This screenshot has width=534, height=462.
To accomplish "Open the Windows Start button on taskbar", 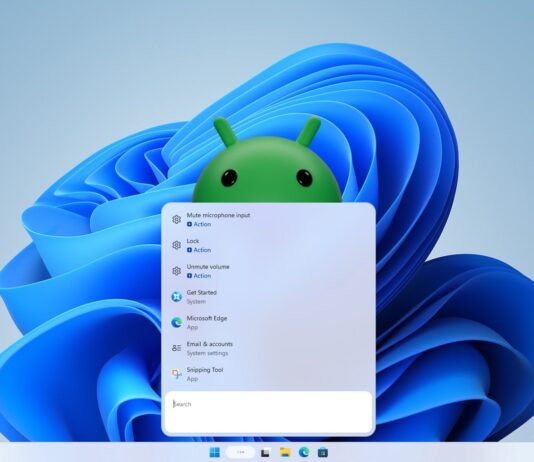I will (215, 452).
